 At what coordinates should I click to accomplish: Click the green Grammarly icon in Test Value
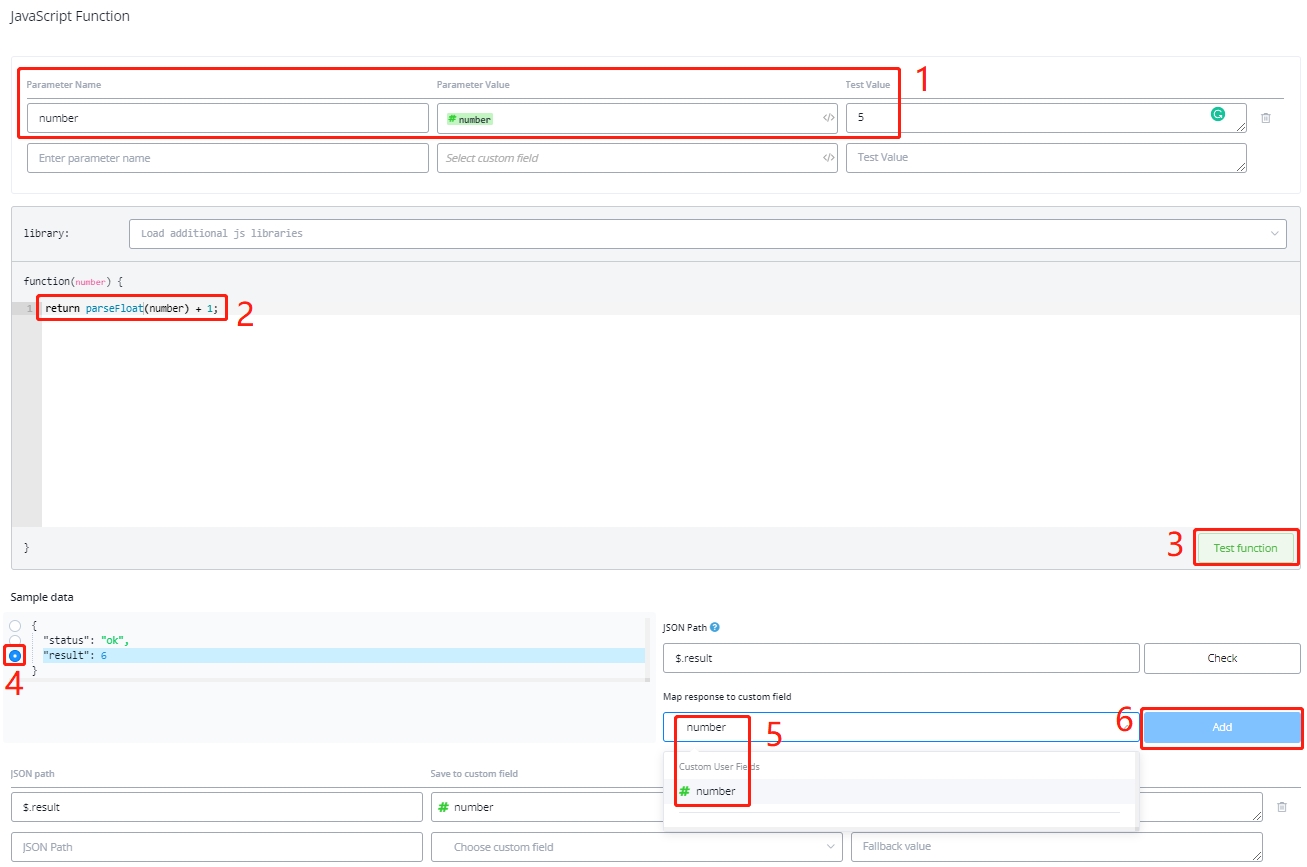(x=1217, y=115)
